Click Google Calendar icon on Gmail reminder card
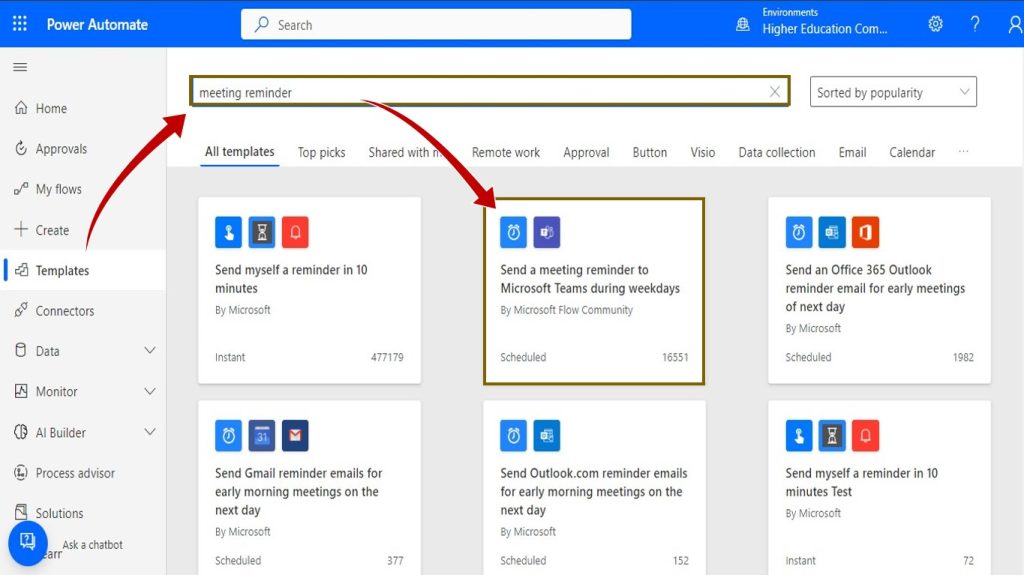This screenshot has width=1024, height=575. click(262, 435)
